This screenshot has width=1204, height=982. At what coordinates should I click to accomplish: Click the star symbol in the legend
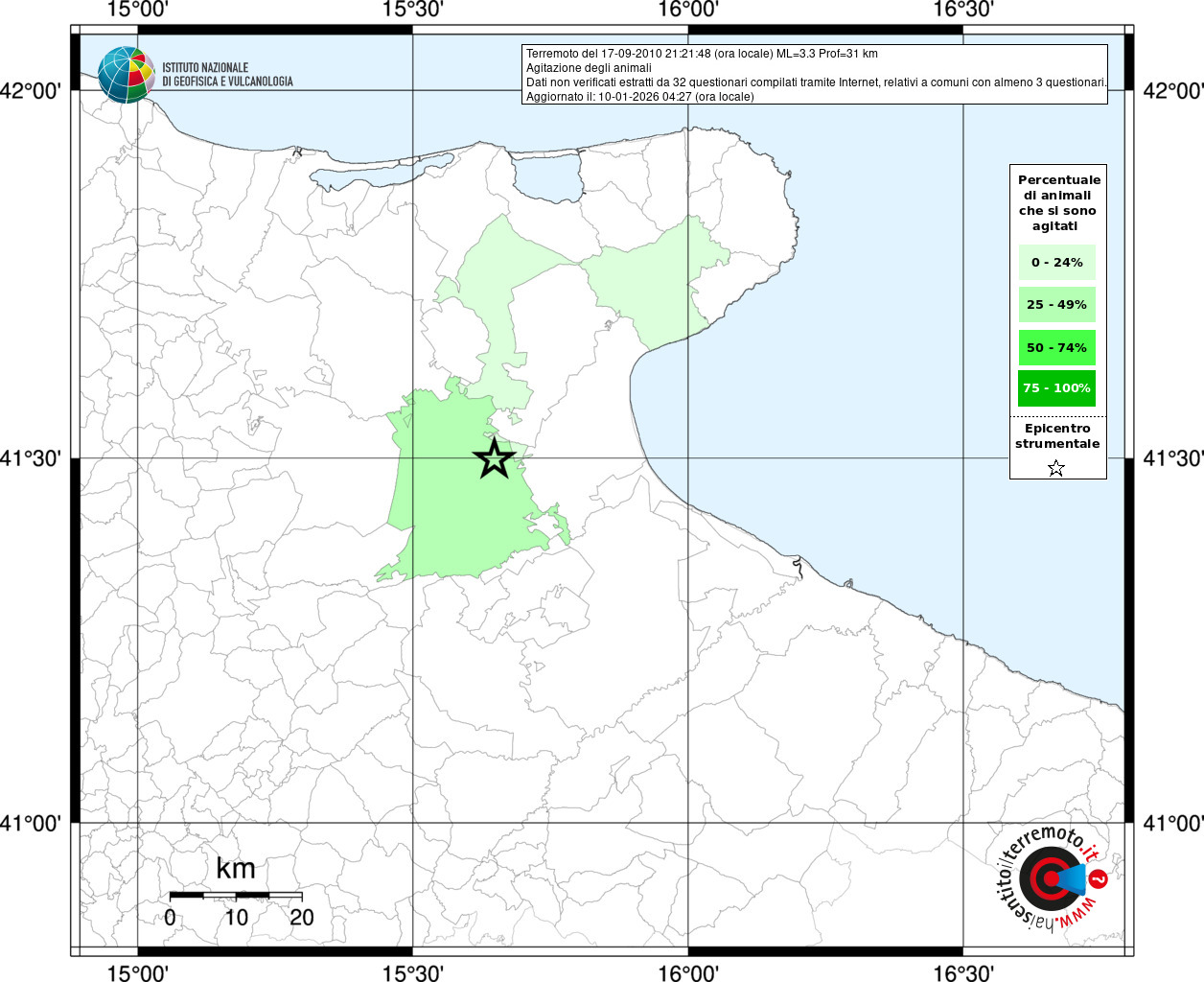[1055, 468]
